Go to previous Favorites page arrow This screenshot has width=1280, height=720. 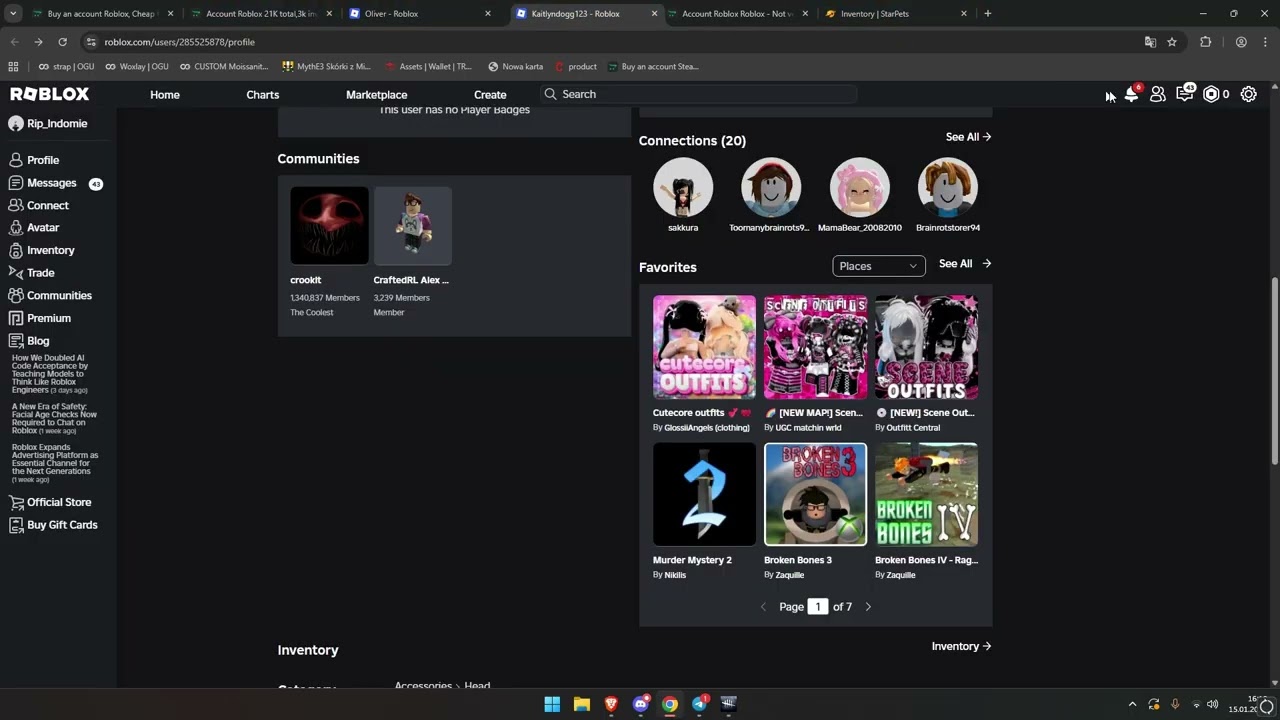(763, 607)
